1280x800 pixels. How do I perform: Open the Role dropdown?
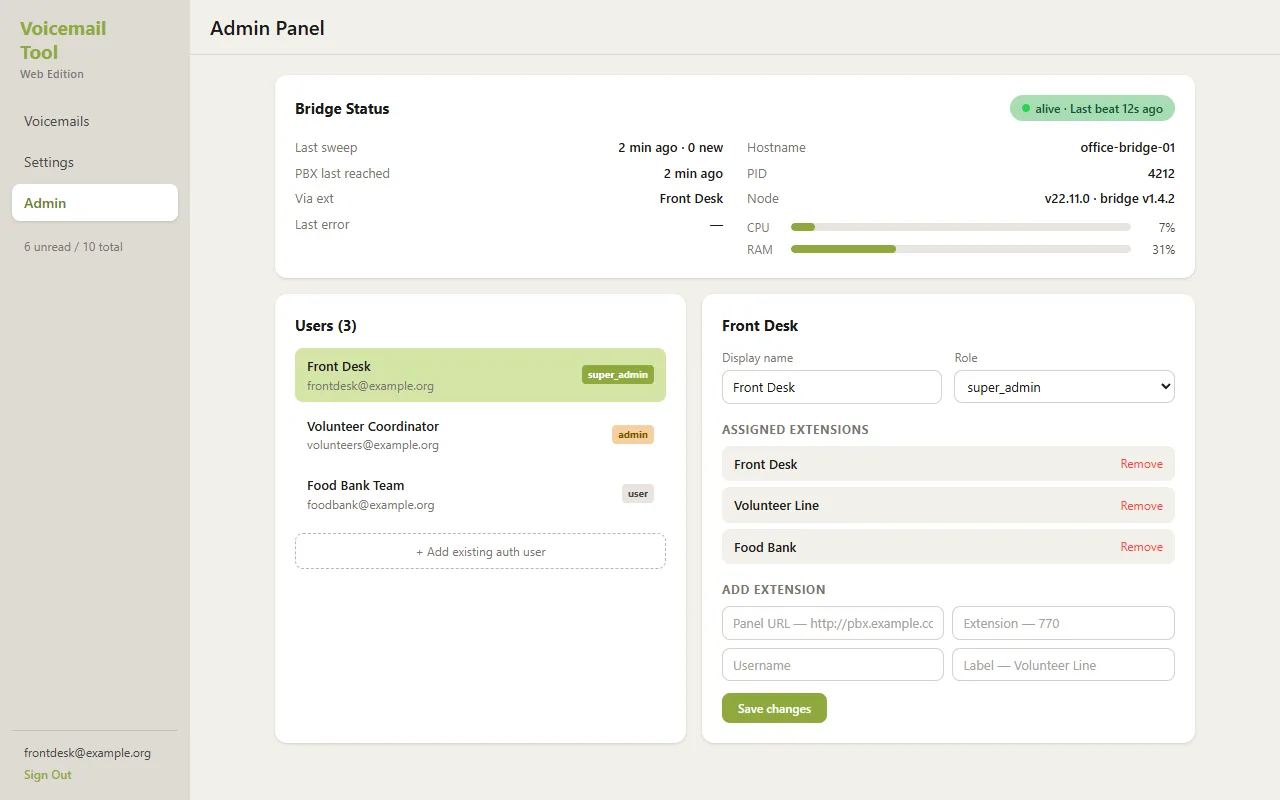[x=1064, y=387]
